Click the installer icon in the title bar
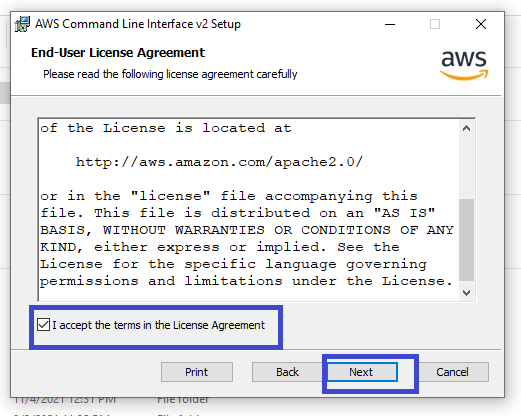The width and height of the screenshot is (521, 416). coord(22,24)
